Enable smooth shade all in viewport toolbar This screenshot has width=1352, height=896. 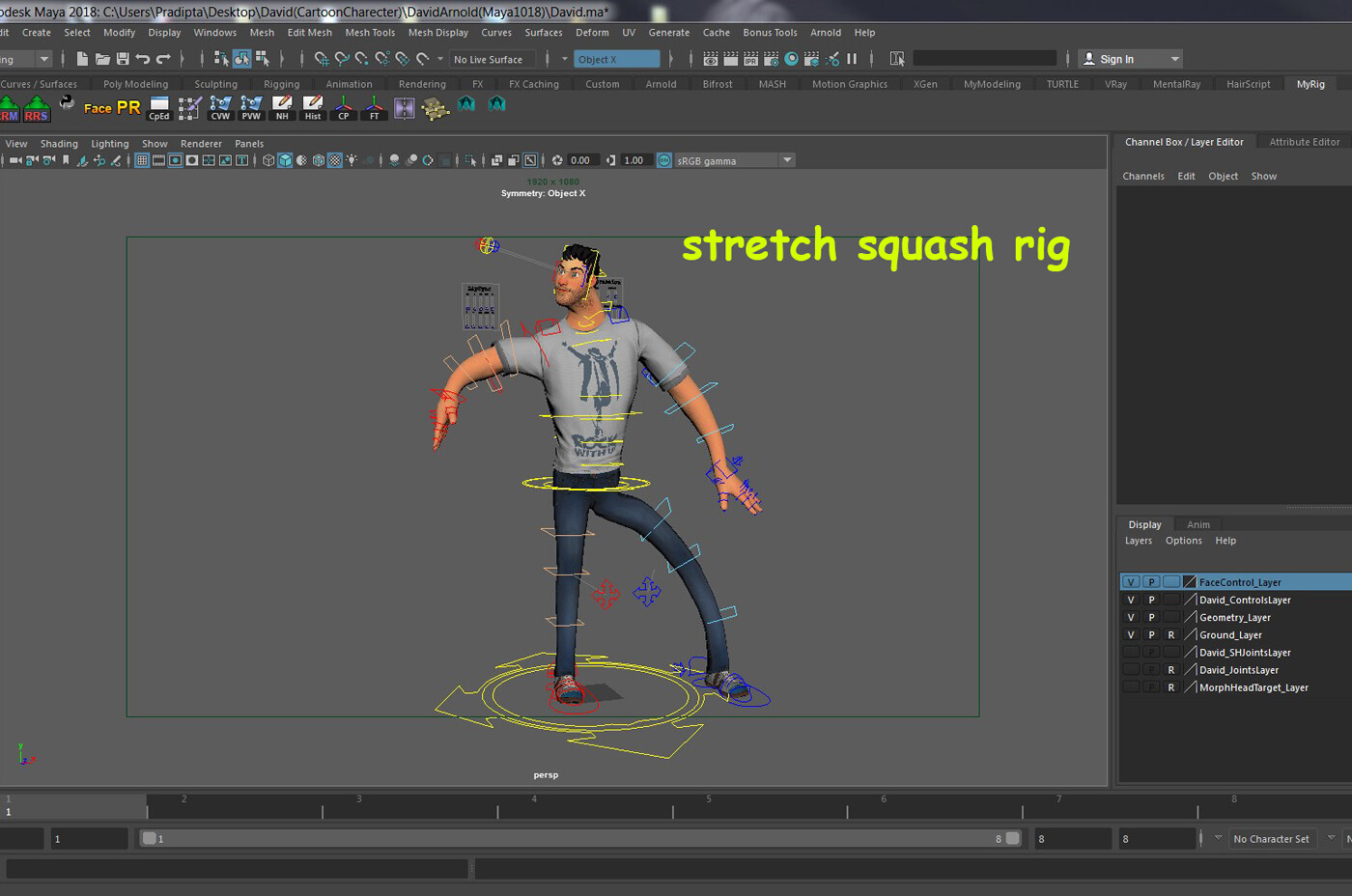click(285, 160)
